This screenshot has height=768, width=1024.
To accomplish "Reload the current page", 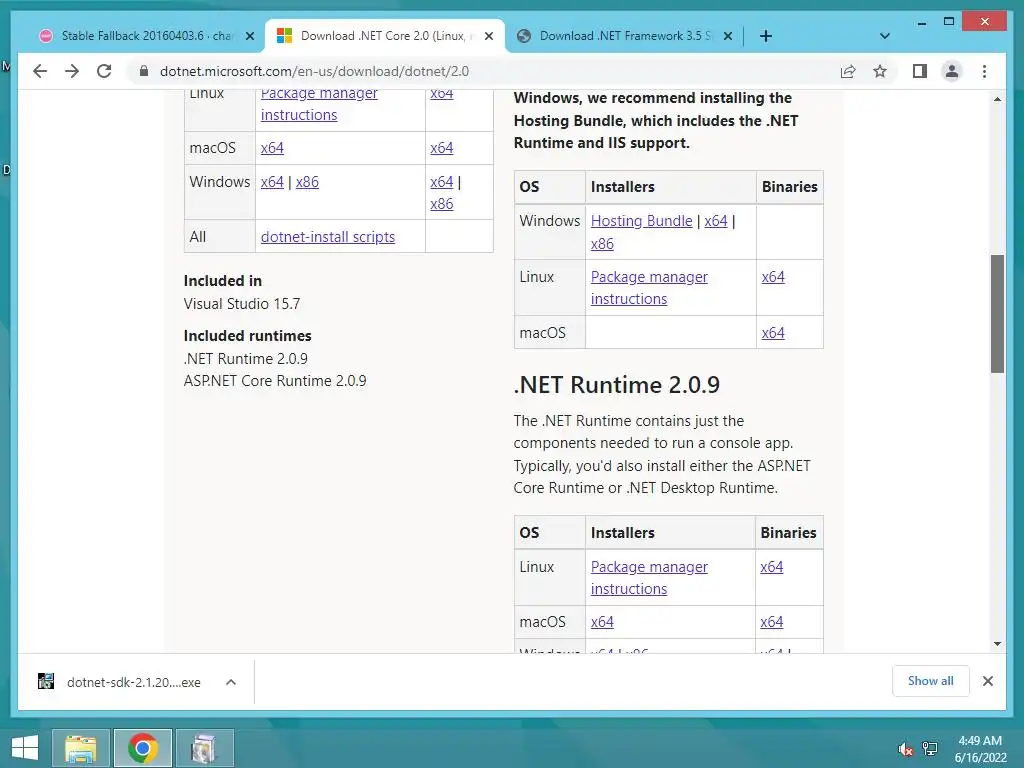I will (104, 71).
